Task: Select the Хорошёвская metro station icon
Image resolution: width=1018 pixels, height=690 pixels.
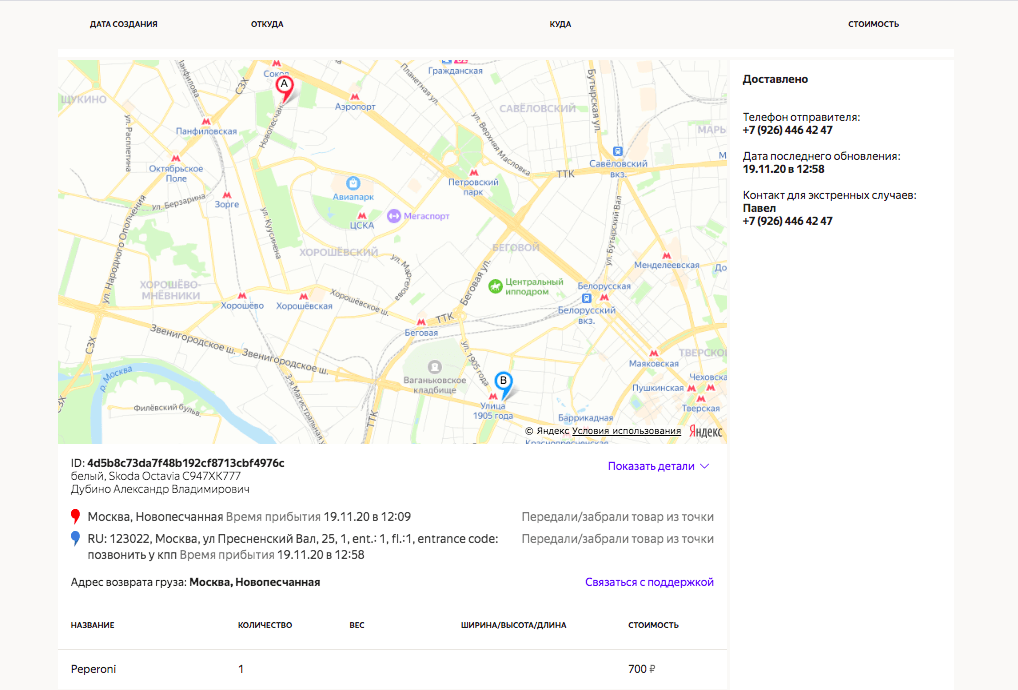Action: [303, 296]
